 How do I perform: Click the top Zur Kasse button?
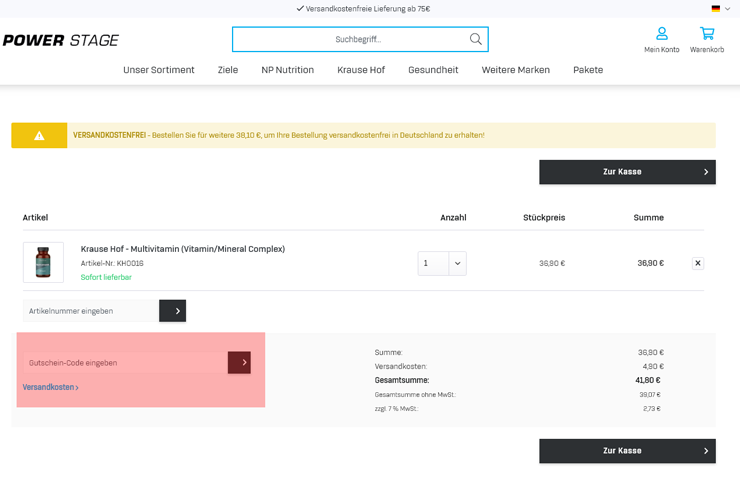[x=627, y=172]
